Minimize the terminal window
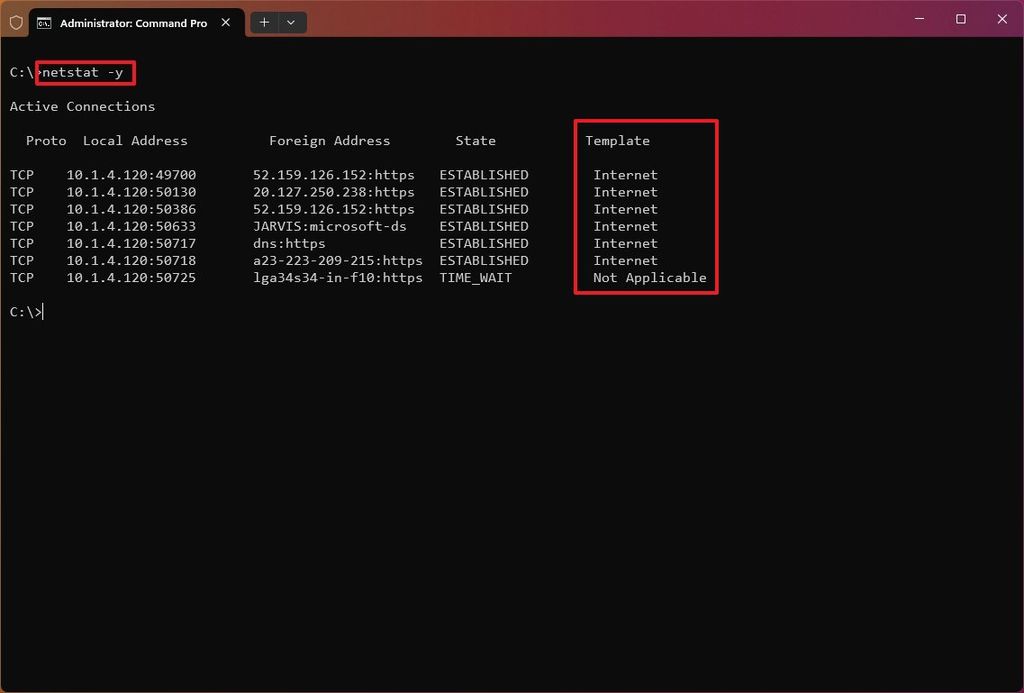The height and width of the screenshot is (693, 1024). tap(919, 19)
